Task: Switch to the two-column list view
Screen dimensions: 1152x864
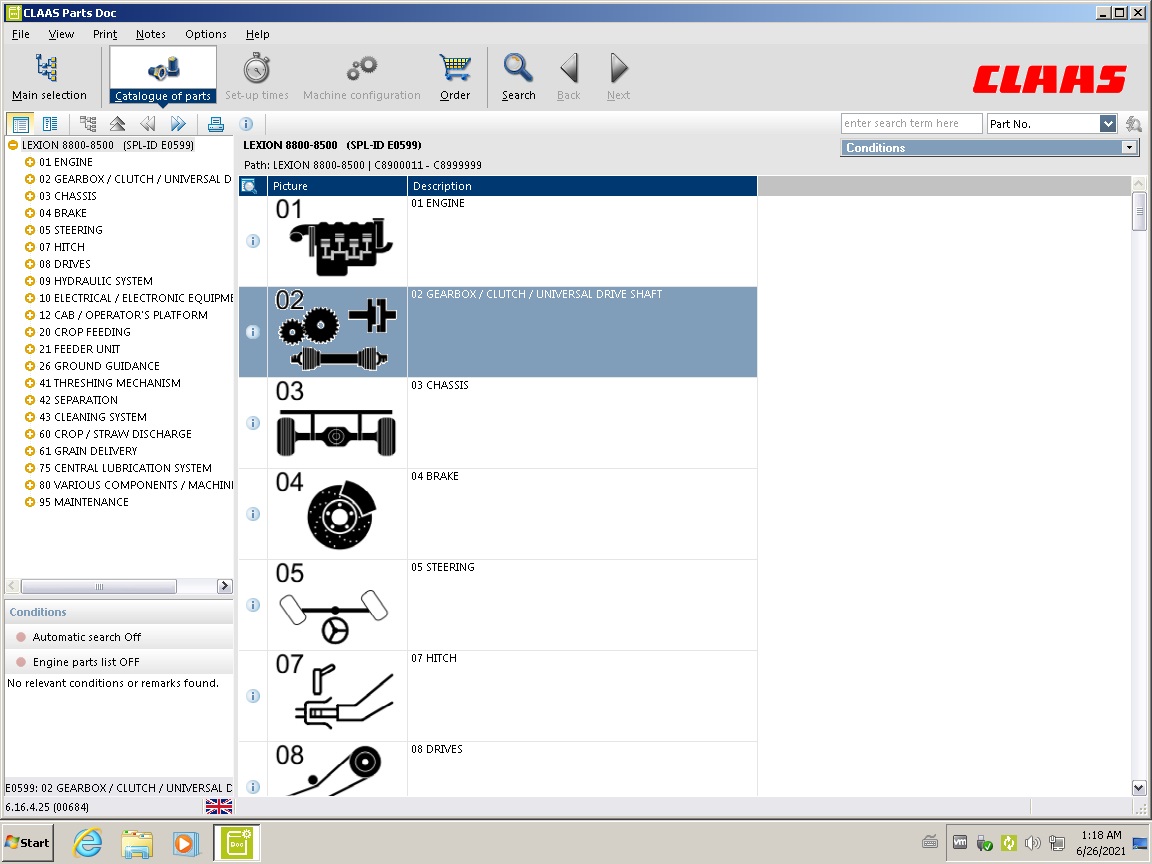Action: [x=49, y=124]
